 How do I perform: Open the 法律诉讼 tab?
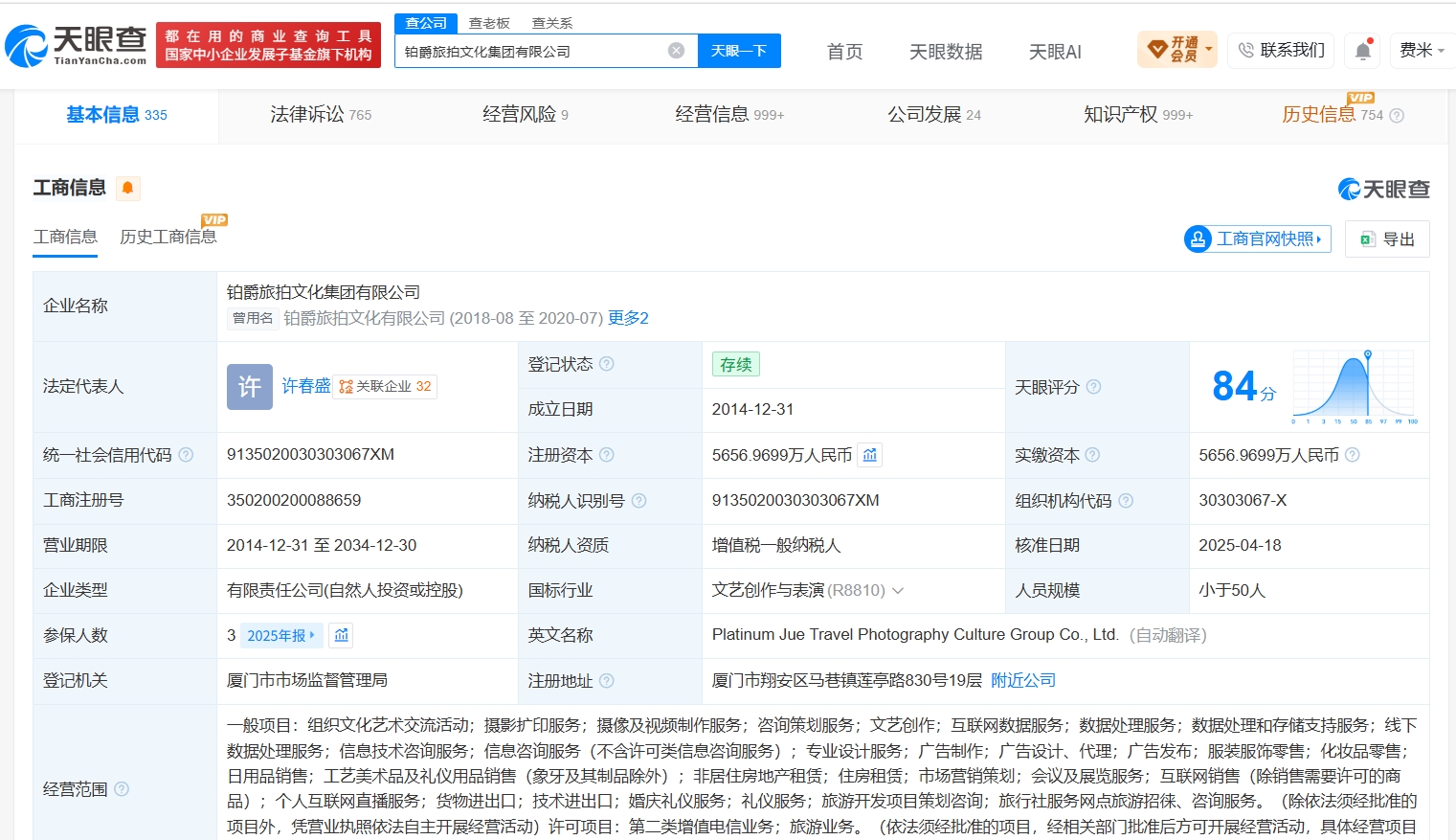[x=321, y=115]
